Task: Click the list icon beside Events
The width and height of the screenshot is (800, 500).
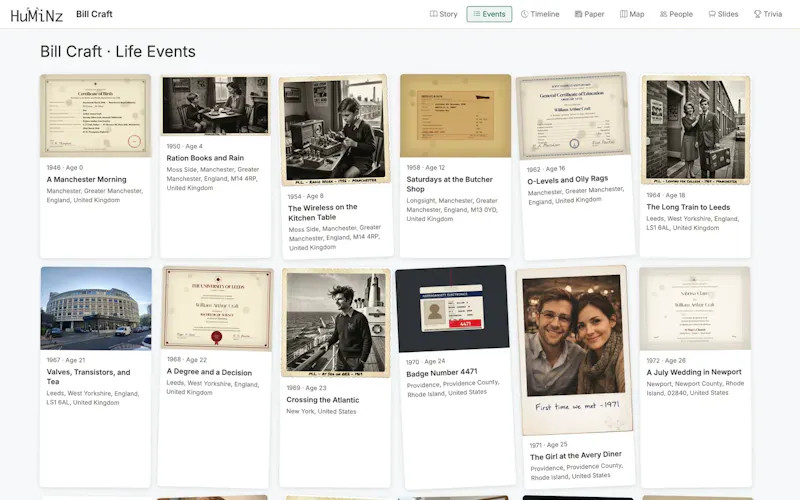Action: (x=477, y=14)
